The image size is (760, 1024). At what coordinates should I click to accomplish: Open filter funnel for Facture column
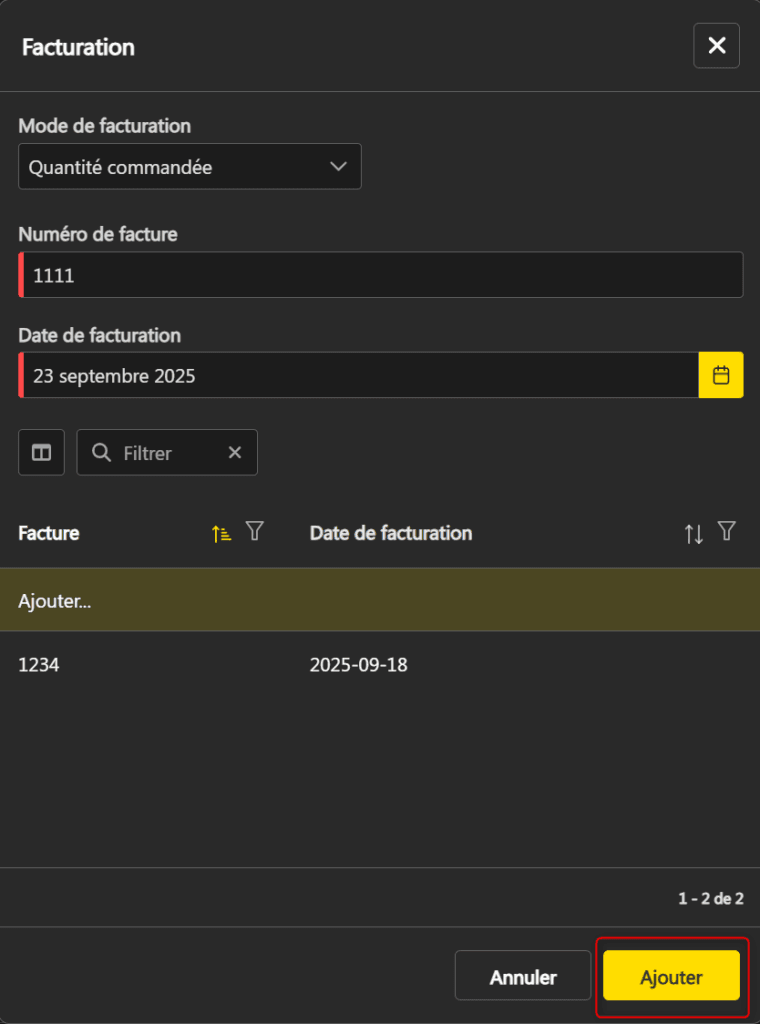coord(255,532)
